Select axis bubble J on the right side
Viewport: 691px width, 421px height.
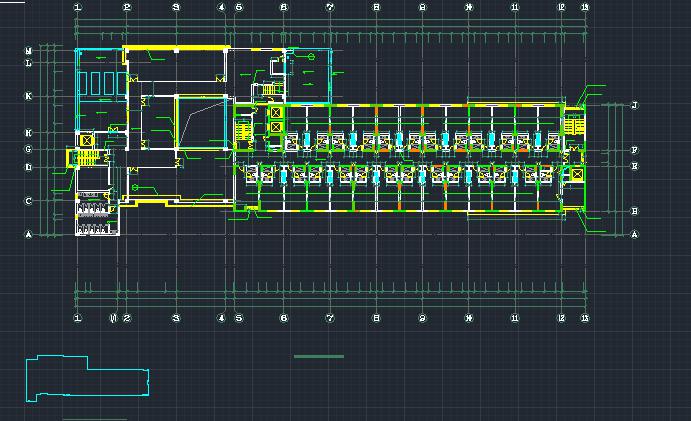click(635, 106)
